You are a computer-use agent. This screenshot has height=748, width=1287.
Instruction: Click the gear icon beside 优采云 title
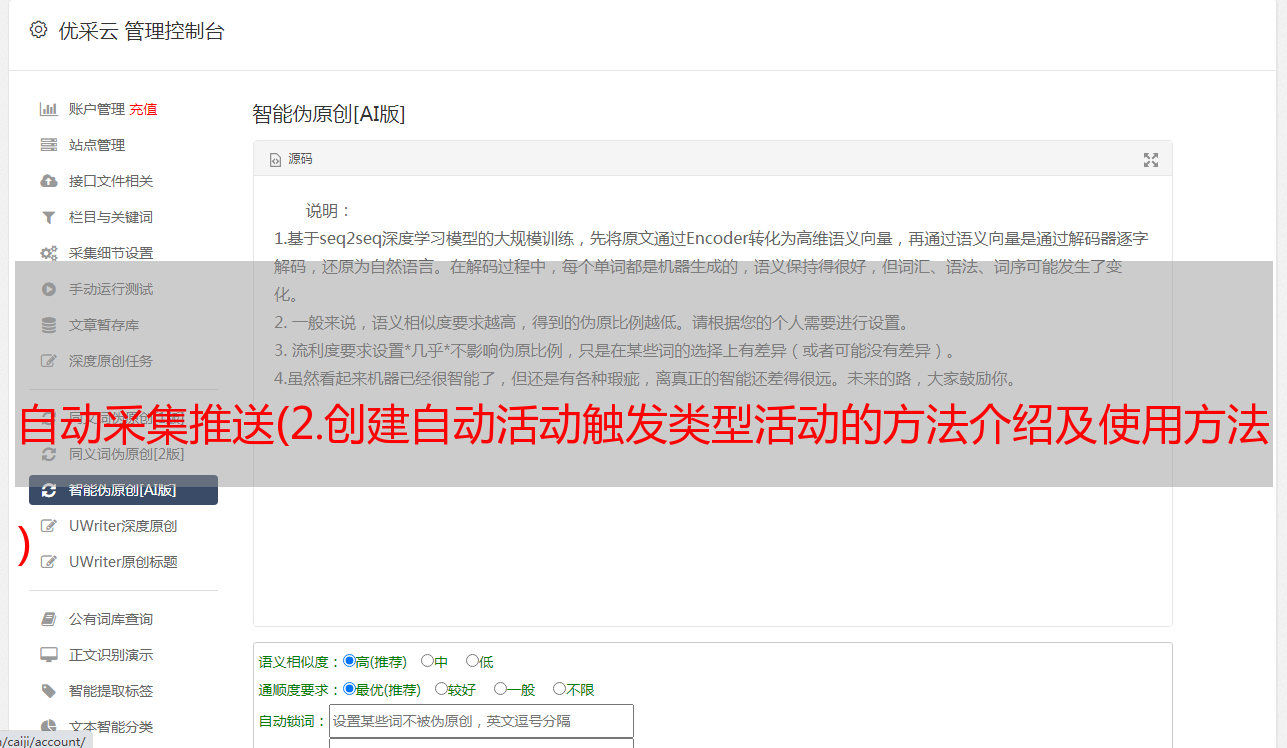(x=38, y=30)
